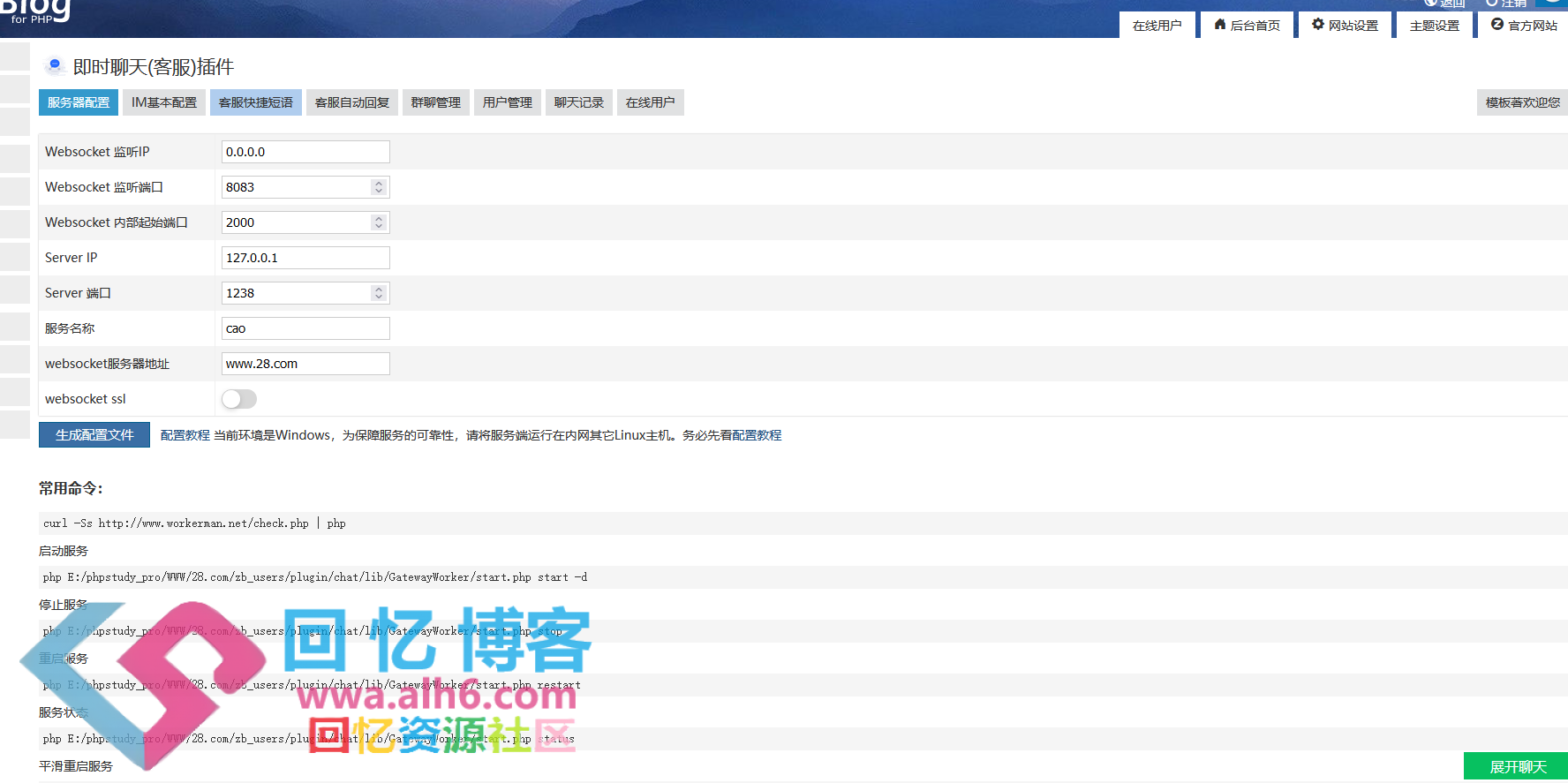The width and height of the screenshot is (1568, 783).
Task: Focus the Websocket 监听端口 field showing 8083
Action: tap(305, 187)
